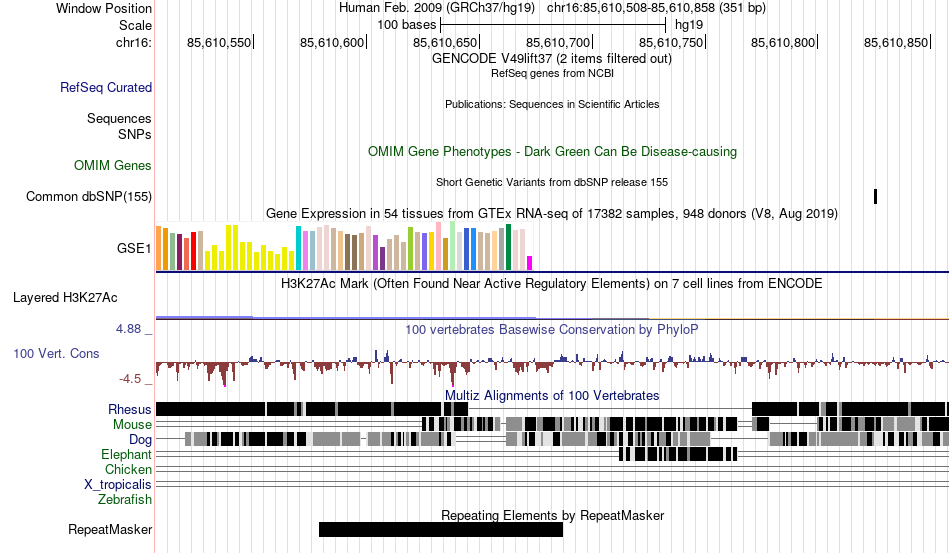Click the Layered H3K27Ac track label

pos(65,297)
